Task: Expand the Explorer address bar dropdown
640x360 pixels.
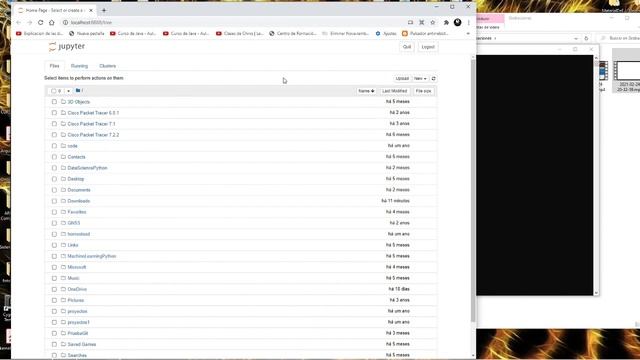Action: tap(576, 38)
